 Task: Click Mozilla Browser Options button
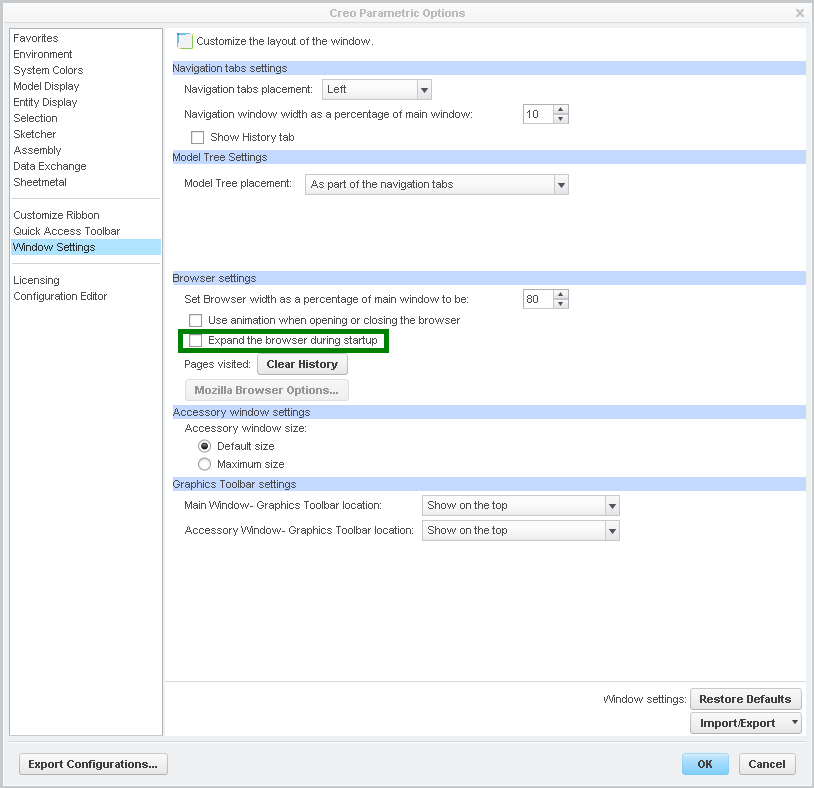pos(267,390)
